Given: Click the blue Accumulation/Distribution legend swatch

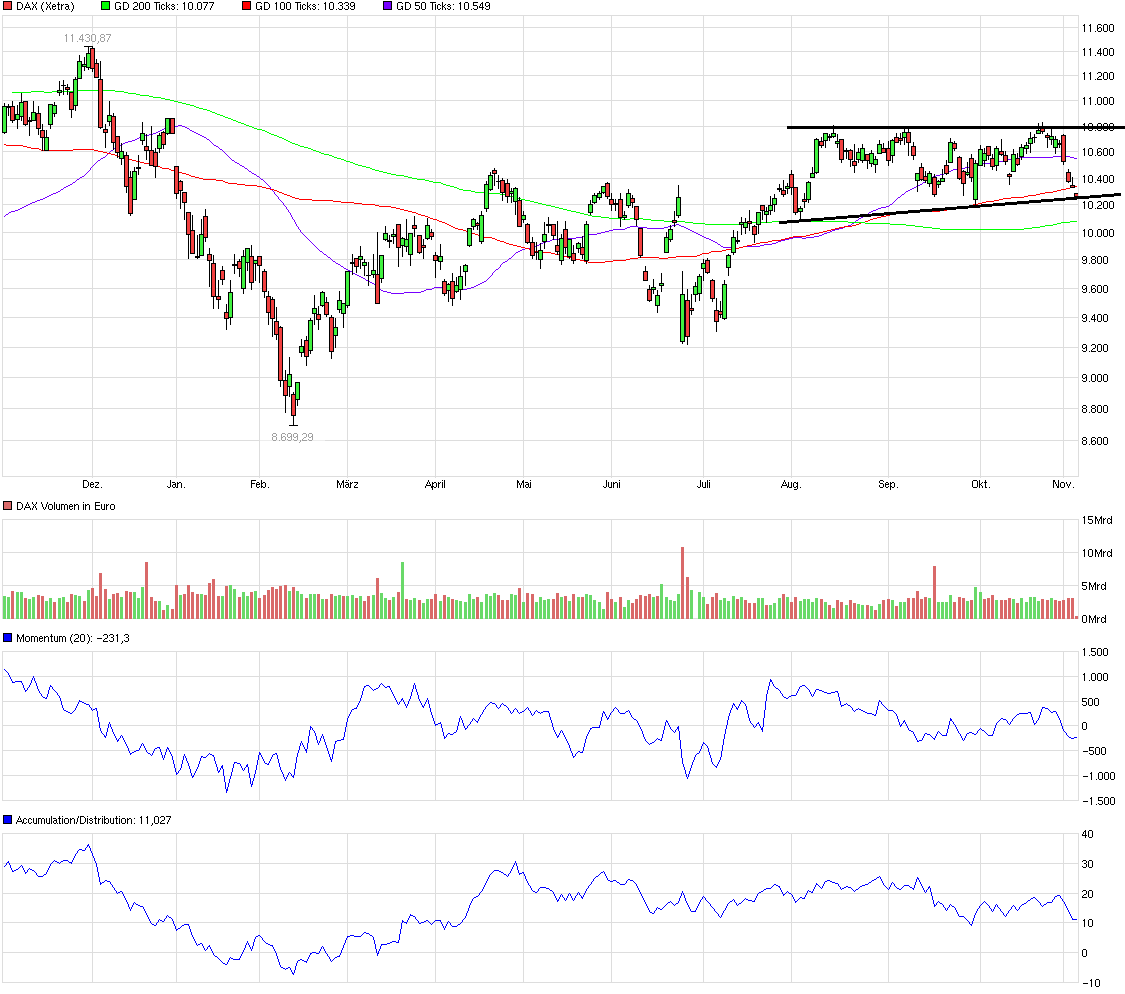Looking at the screenshot, I should point(8,820).
